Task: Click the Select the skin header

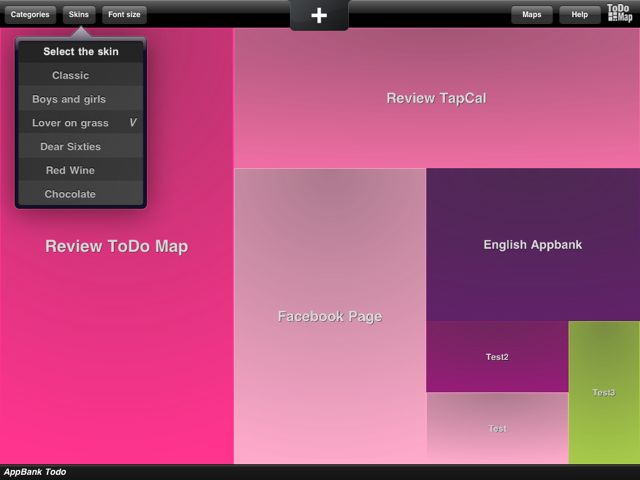Action: (81, 51)
